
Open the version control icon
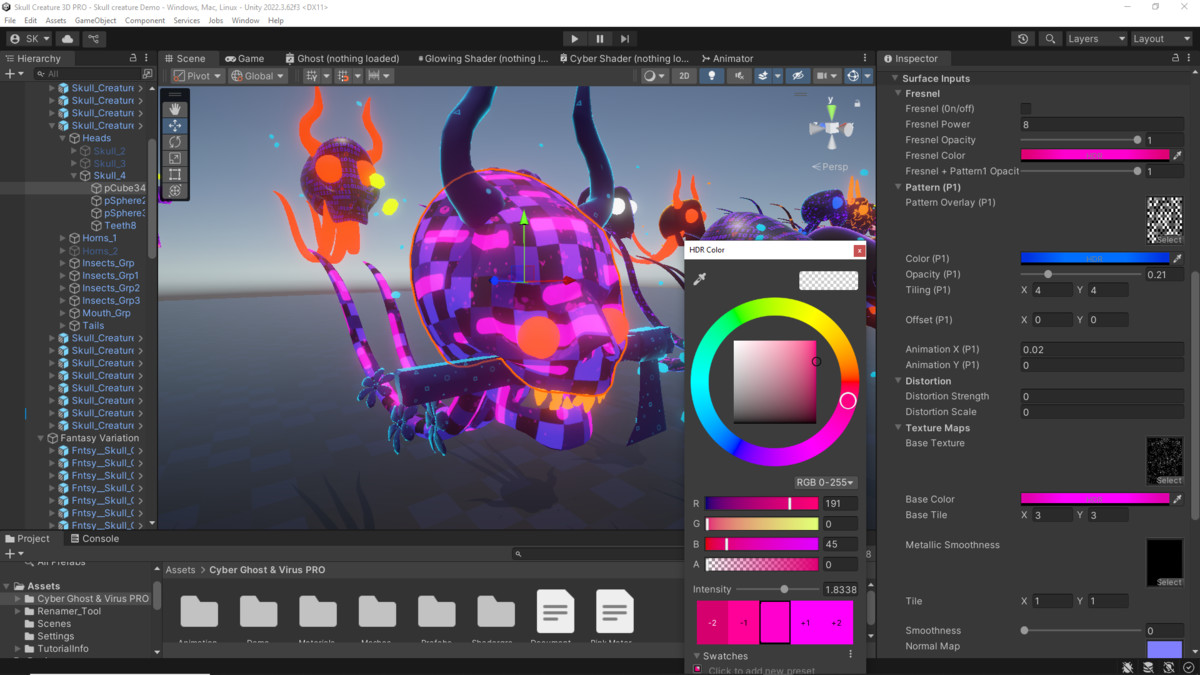(x=94, y=39)
